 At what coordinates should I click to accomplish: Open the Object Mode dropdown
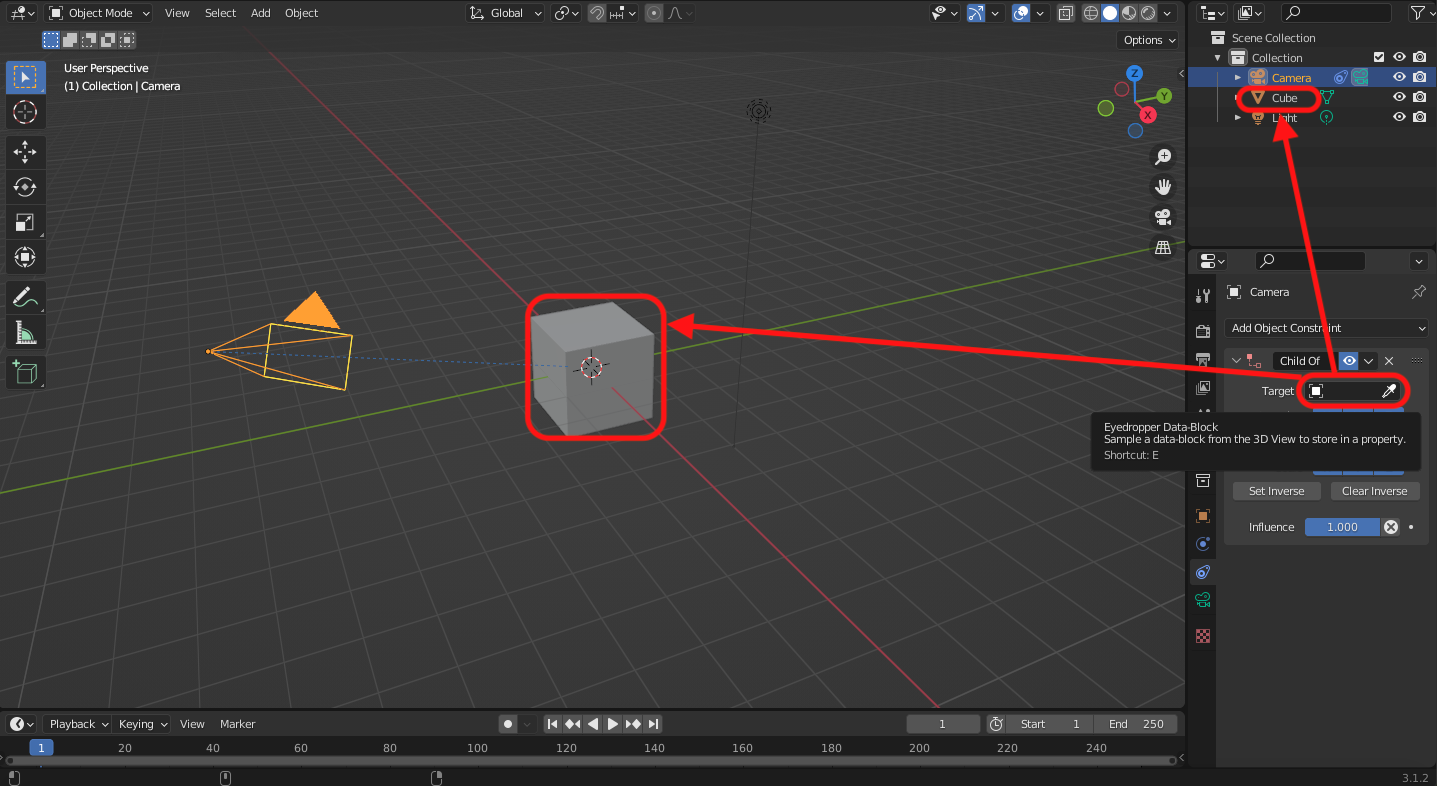tap(99, 13)
